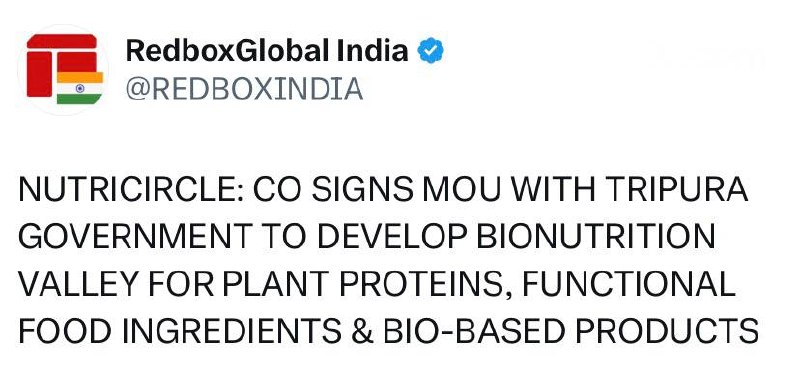Click the Ashoka Chakra wheel on flag
The height and width of the screenshot is (371, 800).
(x=80, y=88)
